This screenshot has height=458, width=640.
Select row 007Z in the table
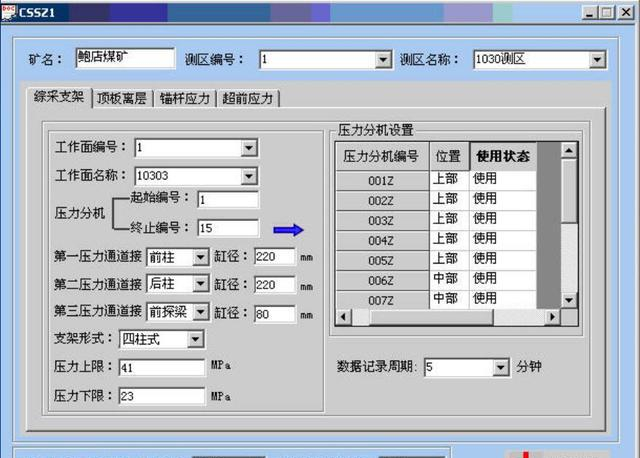click(382, 300)
